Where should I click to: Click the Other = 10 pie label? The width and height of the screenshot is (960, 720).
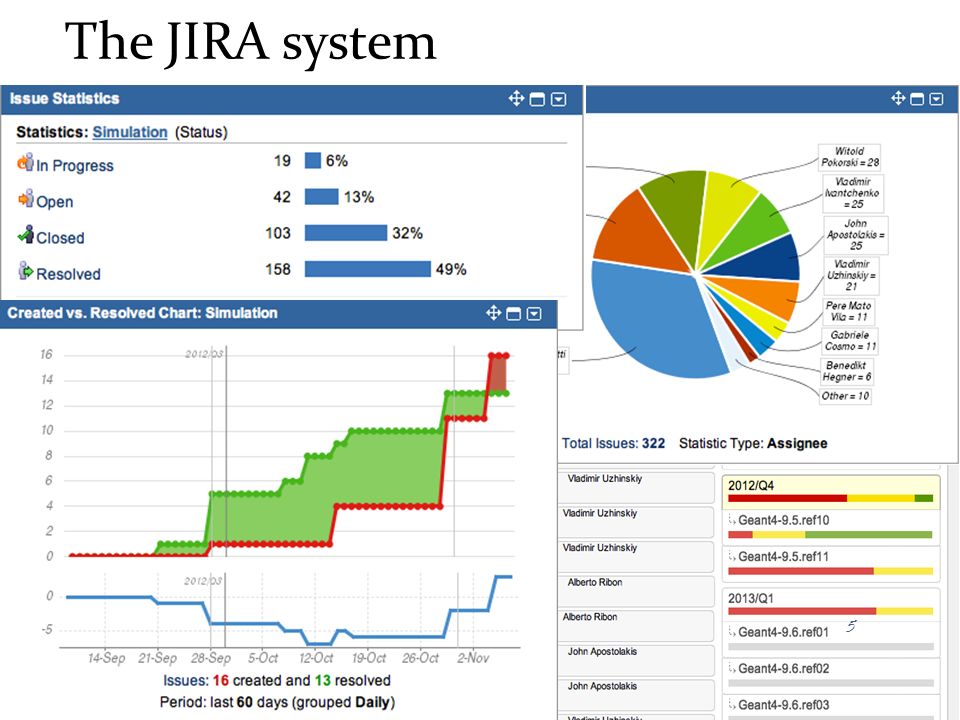pyautogui.click(x=845, y=396)
